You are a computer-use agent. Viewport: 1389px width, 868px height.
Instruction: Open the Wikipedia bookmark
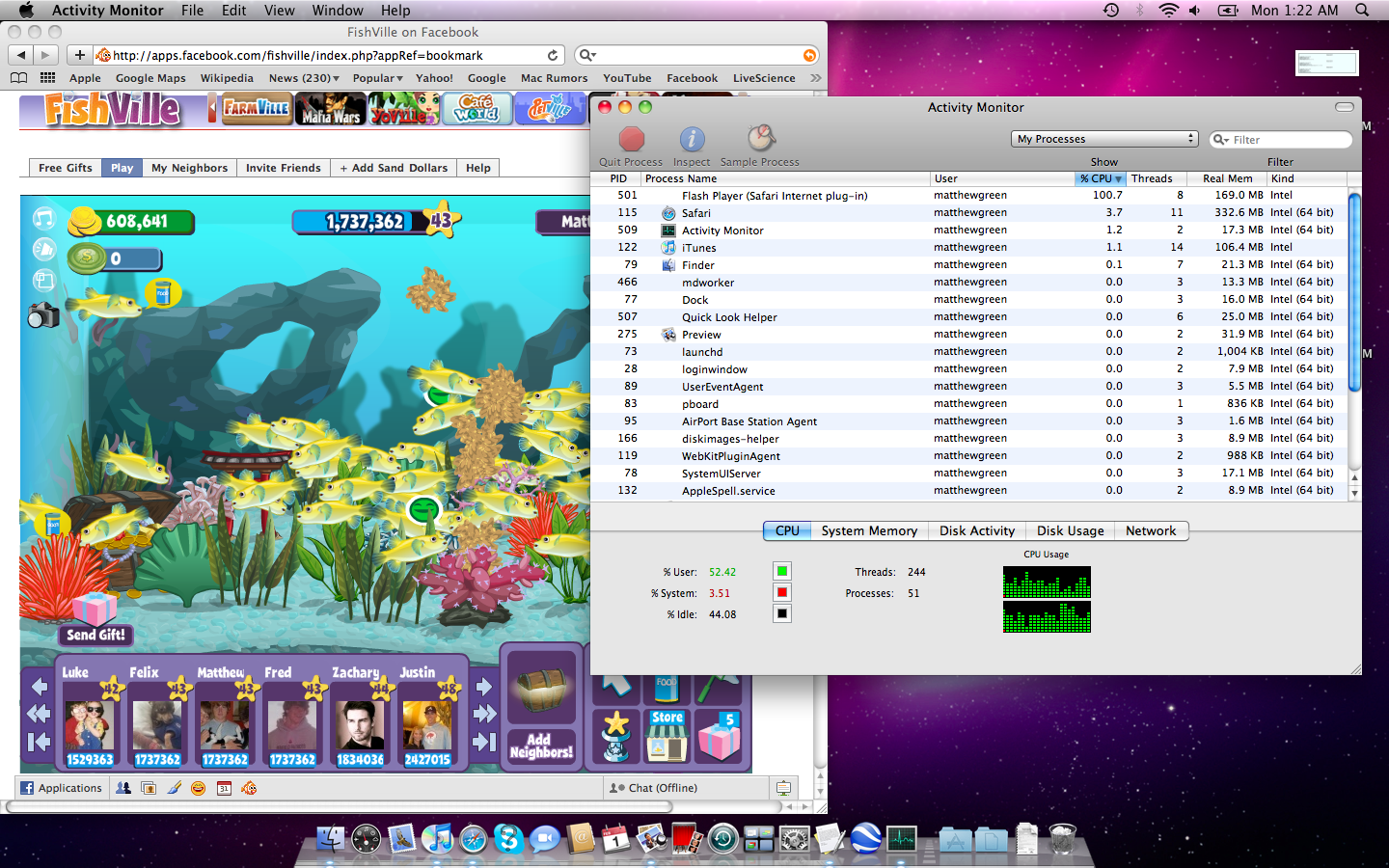(227, 78)
